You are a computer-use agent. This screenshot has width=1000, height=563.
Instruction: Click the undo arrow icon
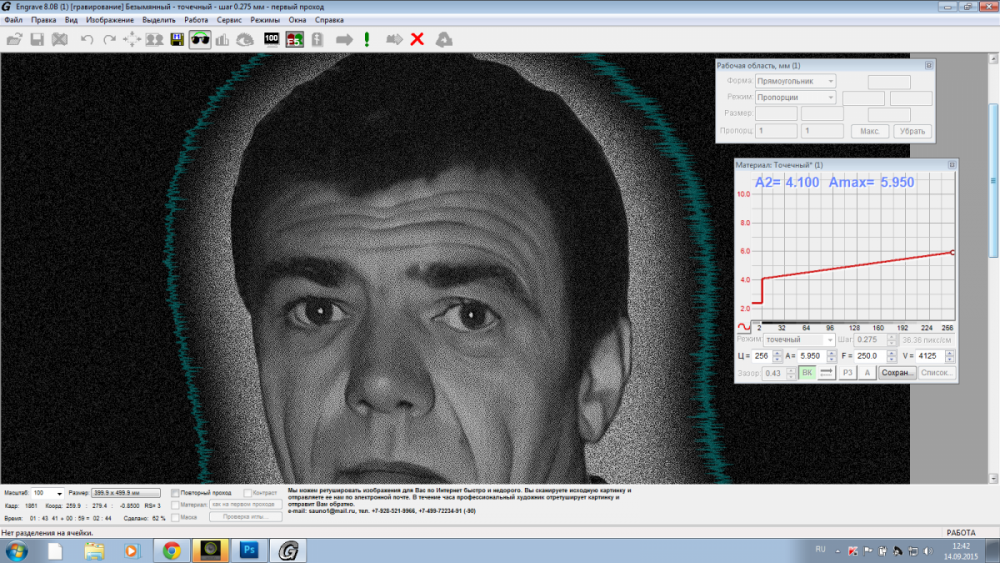[87, 39]
